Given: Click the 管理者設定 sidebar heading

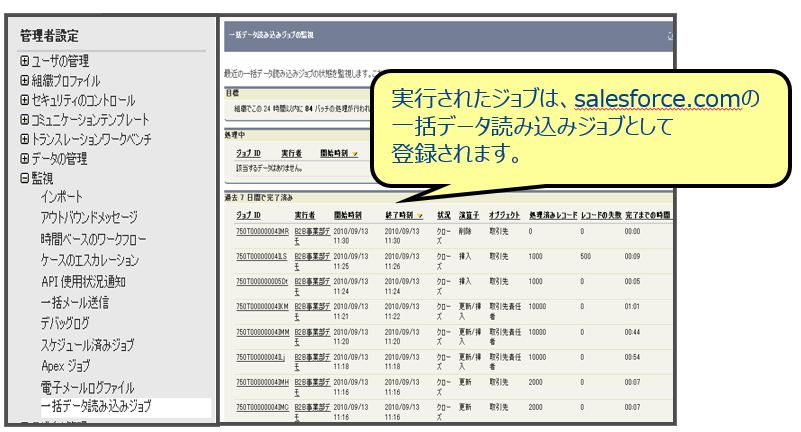Looking at the screenshot, I should pos(49,36).
